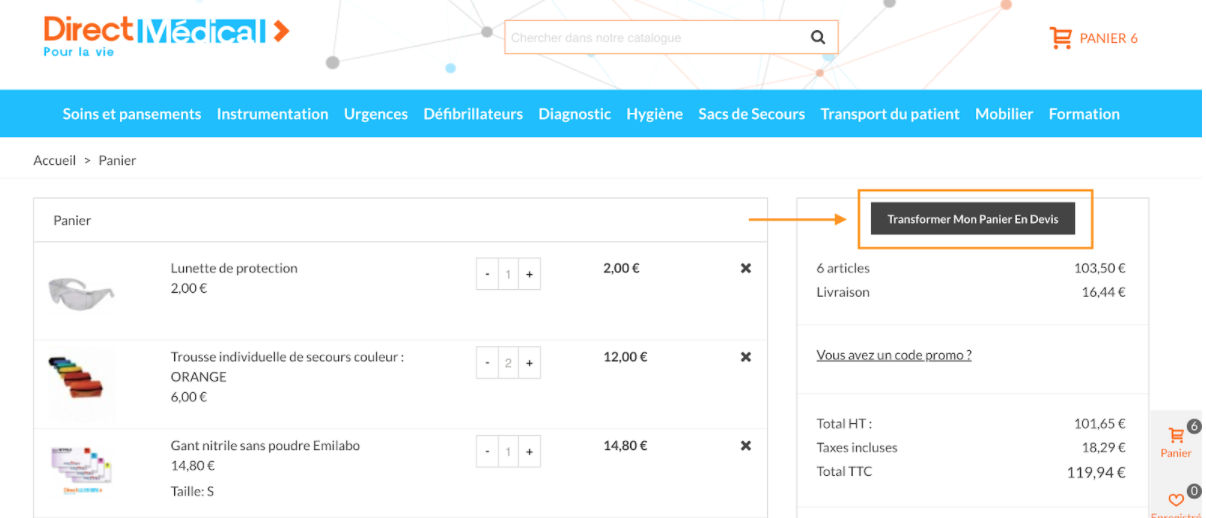Open the Panier 6 cart icon in header

click(1060, 38)
